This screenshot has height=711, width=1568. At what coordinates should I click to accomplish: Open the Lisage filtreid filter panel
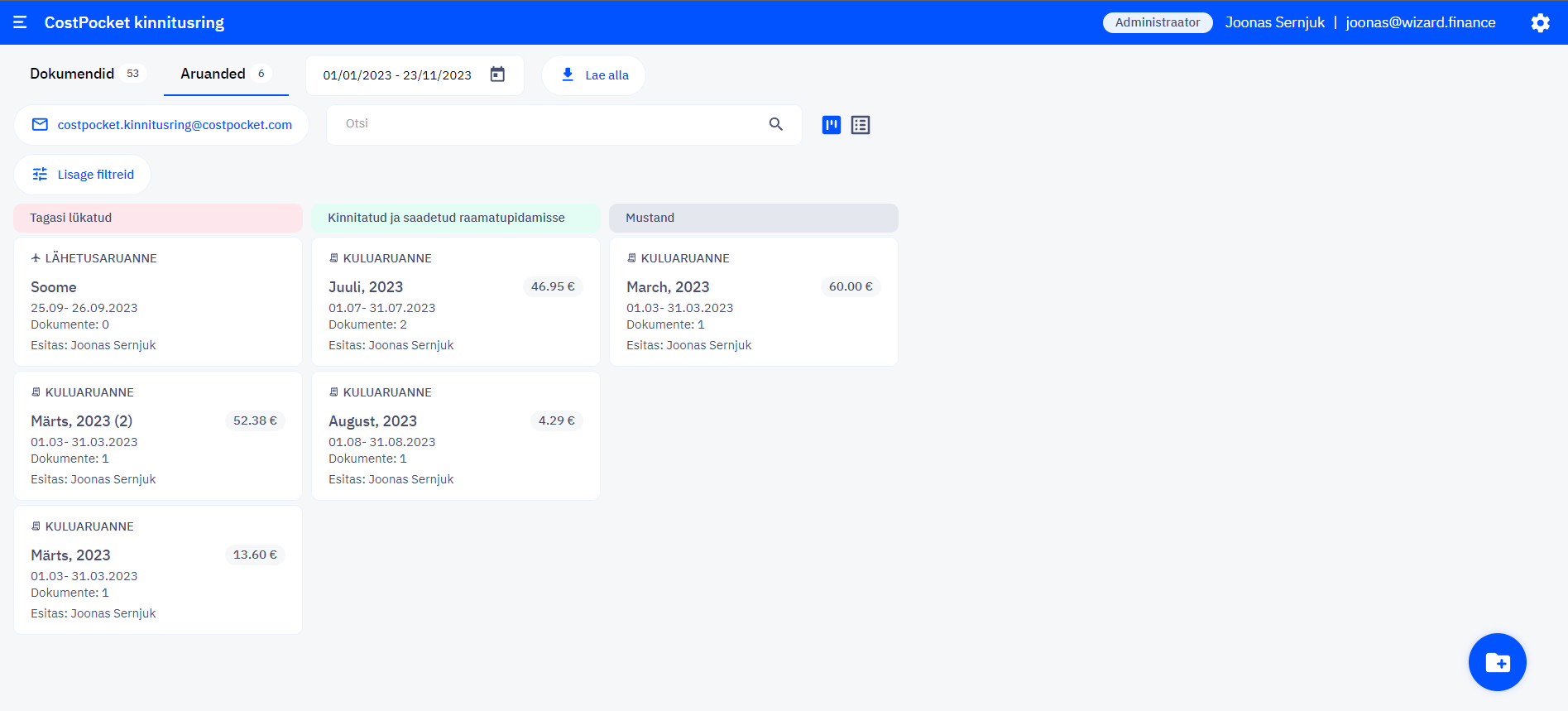coord(82,175)
